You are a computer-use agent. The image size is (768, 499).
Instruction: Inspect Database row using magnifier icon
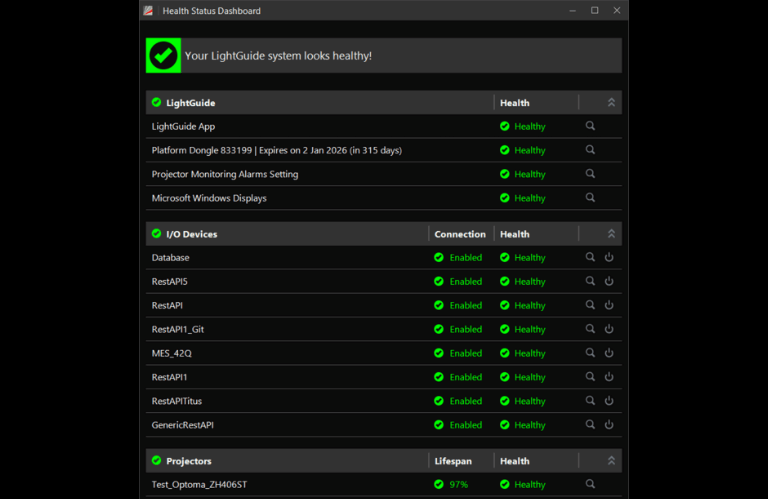590,257
